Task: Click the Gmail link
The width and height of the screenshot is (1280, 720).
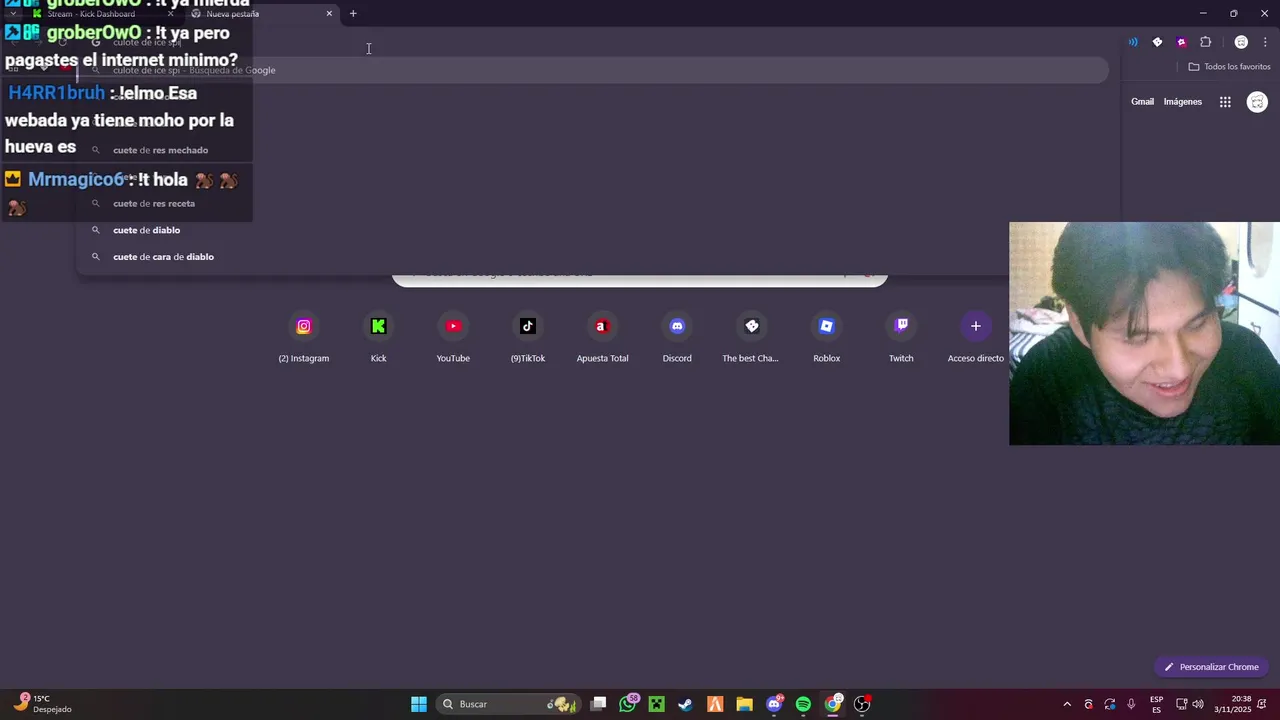Action: pyautogui.click(x=1142, y=102)
